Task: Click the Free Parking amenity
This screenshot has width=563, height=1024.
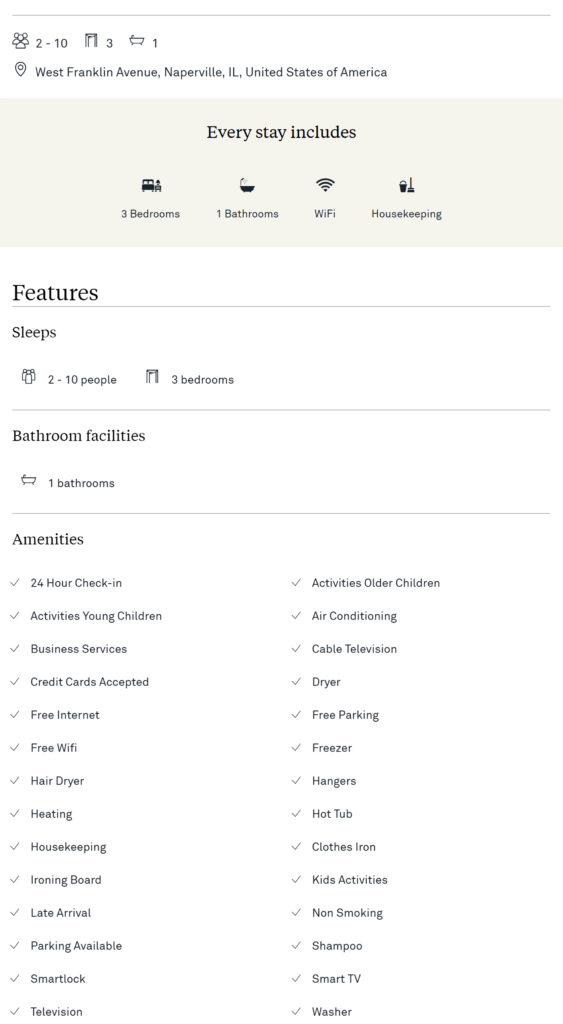Action: tap(345, 715)
